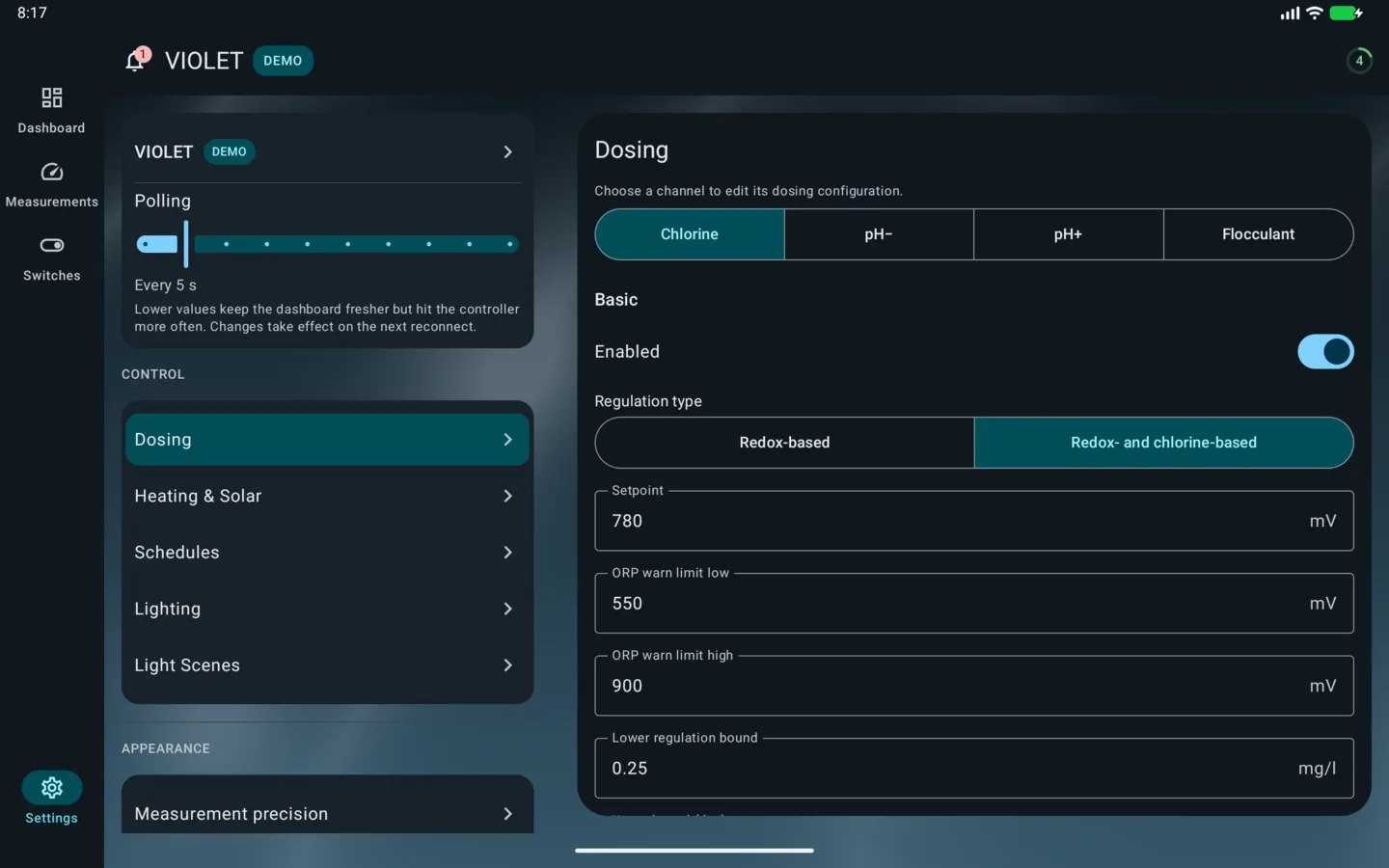The height and width of the screenshot is (868, 1389).
Task: Open Switches in the sidebar
Action: (x=51, y=259)
